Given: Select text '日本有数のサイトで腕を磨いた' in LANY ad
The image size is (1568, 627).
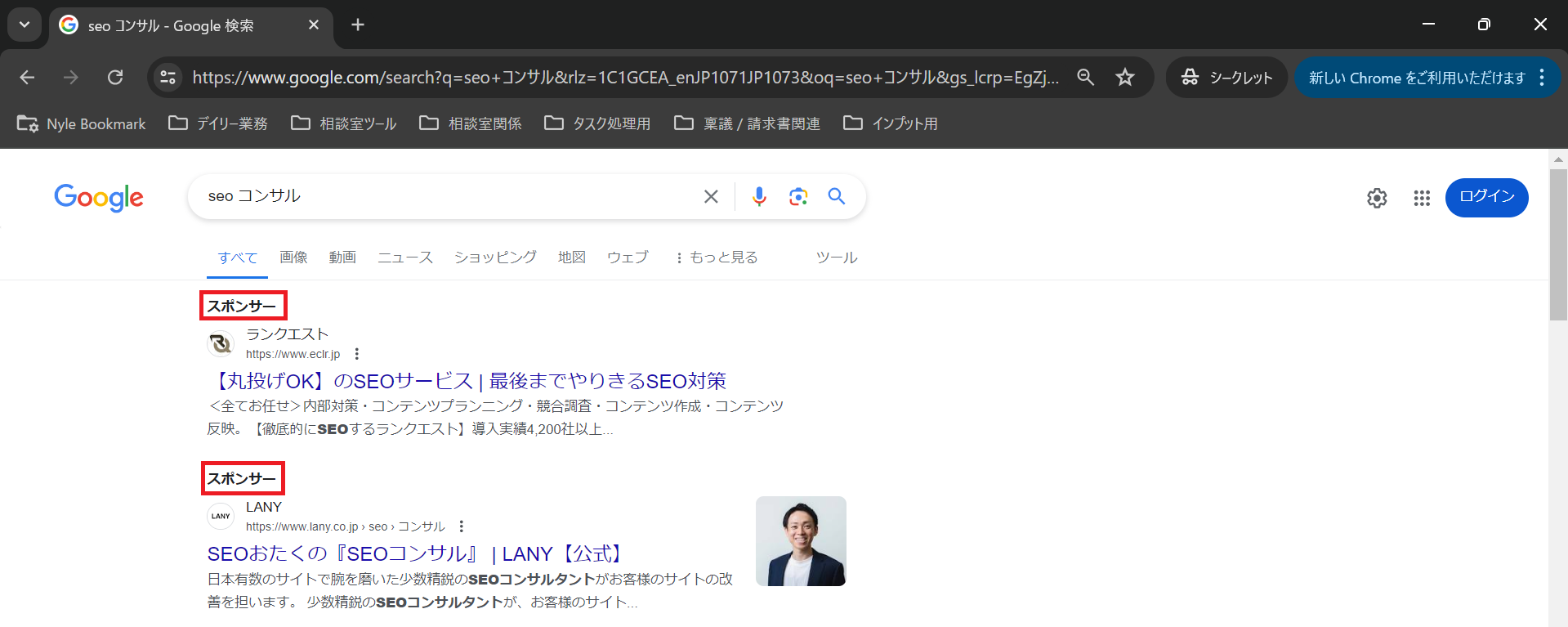Looking at the screenshot, I should (x=303, y=580).
